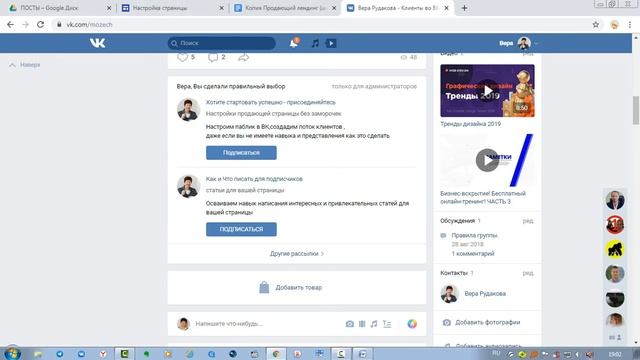Reload the page with the refresh icon
The image size is (640, 360).
coord(40,24)
